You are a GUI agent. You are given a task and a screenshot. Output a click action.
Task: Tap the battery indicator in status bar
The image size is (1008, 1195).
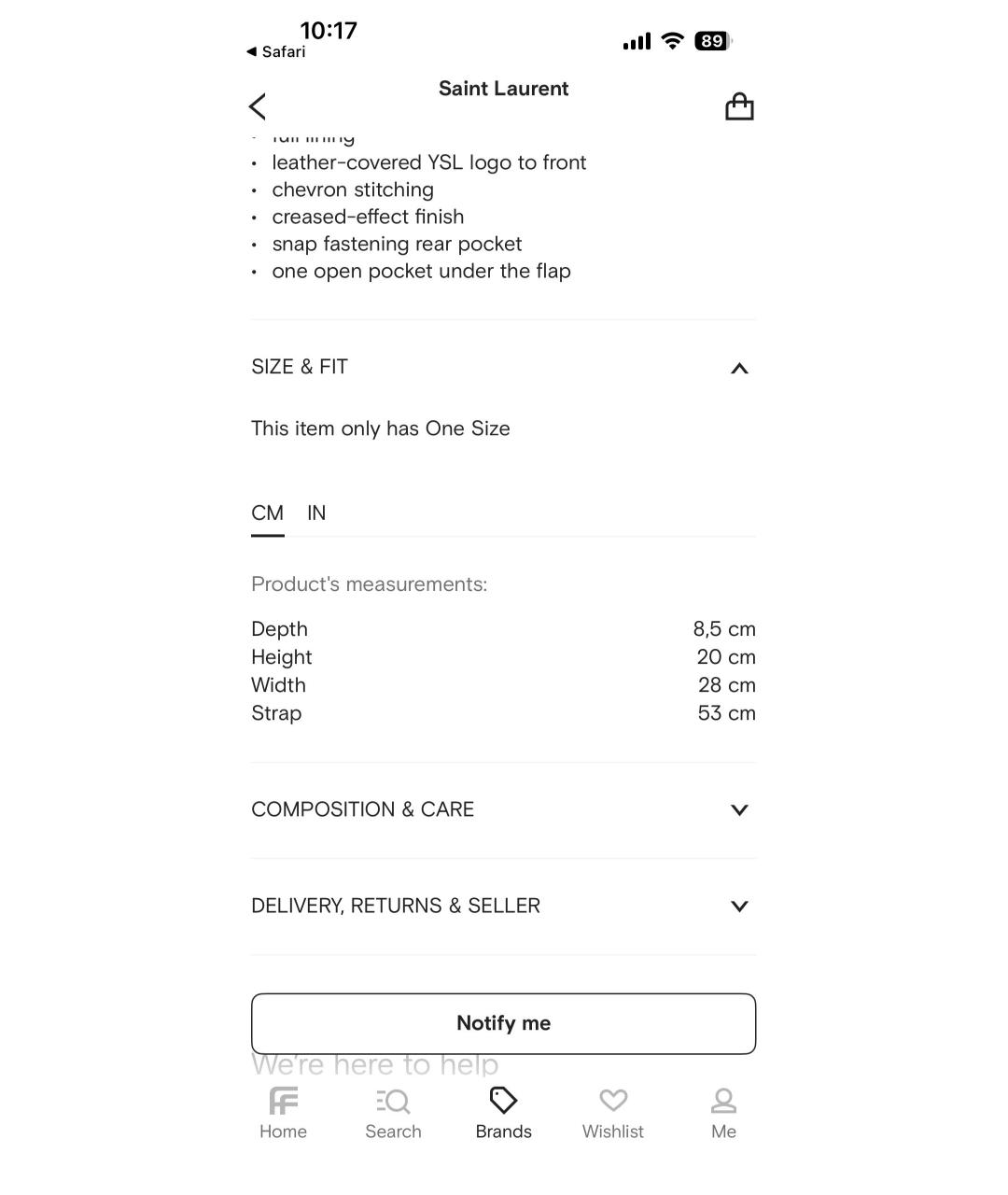(712, 41)
